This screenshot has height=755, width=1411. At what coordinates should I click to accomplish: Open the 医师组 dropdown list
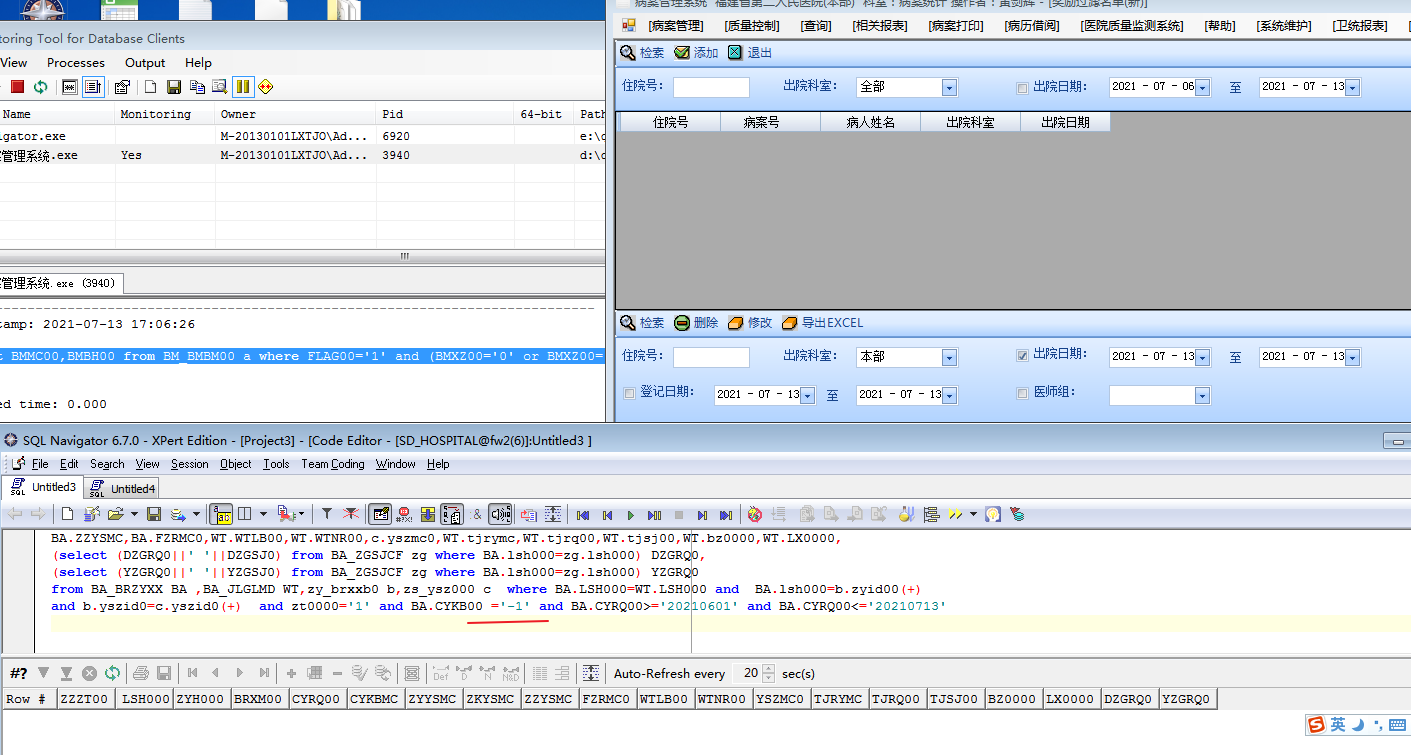click(1201, 396)
